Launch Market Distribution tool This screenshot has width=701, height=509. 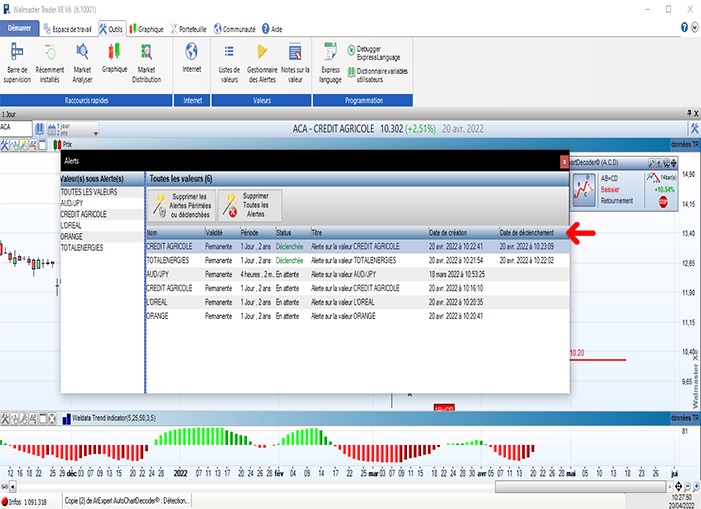tap(147, 63)
